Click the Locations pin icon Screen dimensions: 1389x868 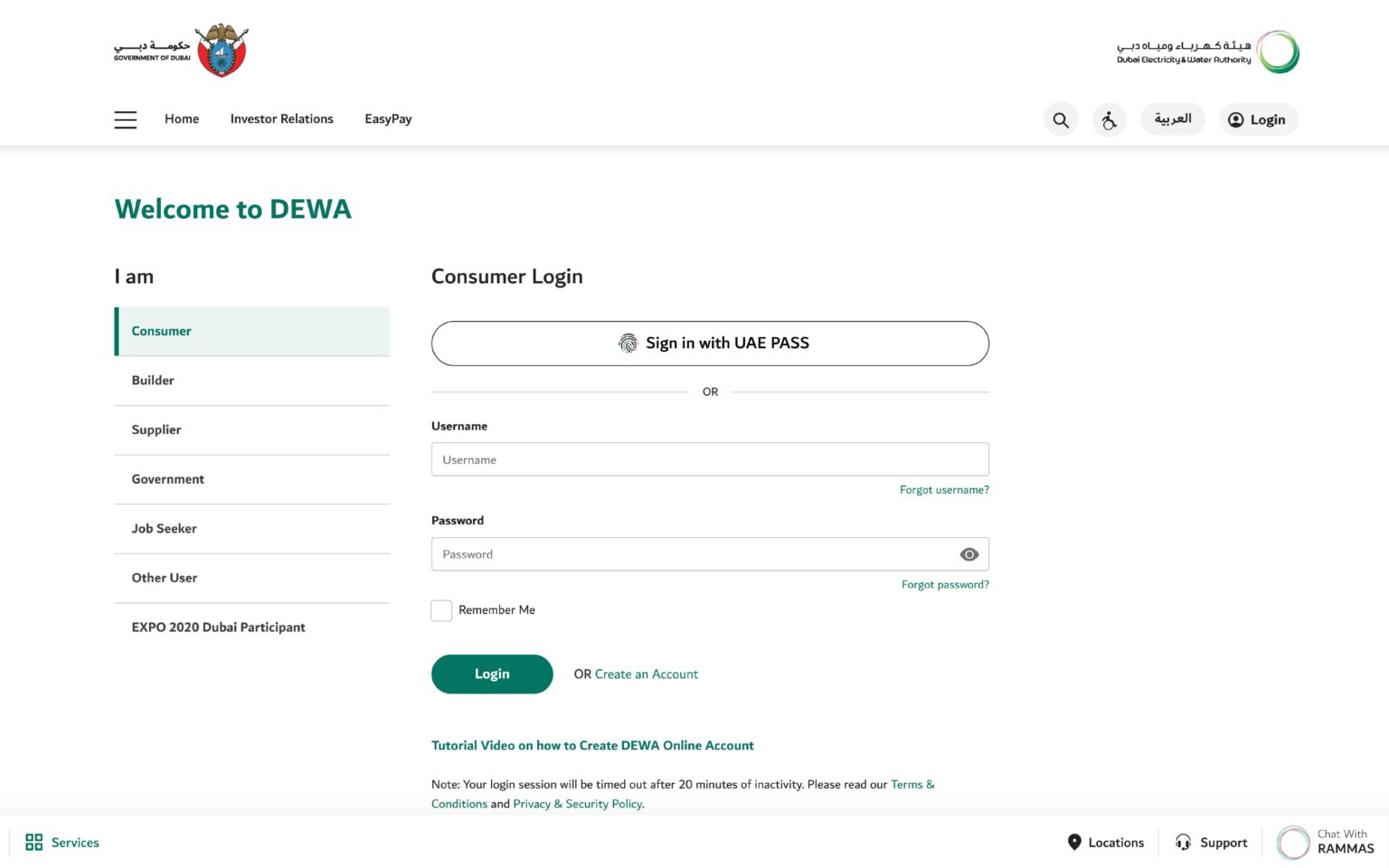tap(1075, 842)
